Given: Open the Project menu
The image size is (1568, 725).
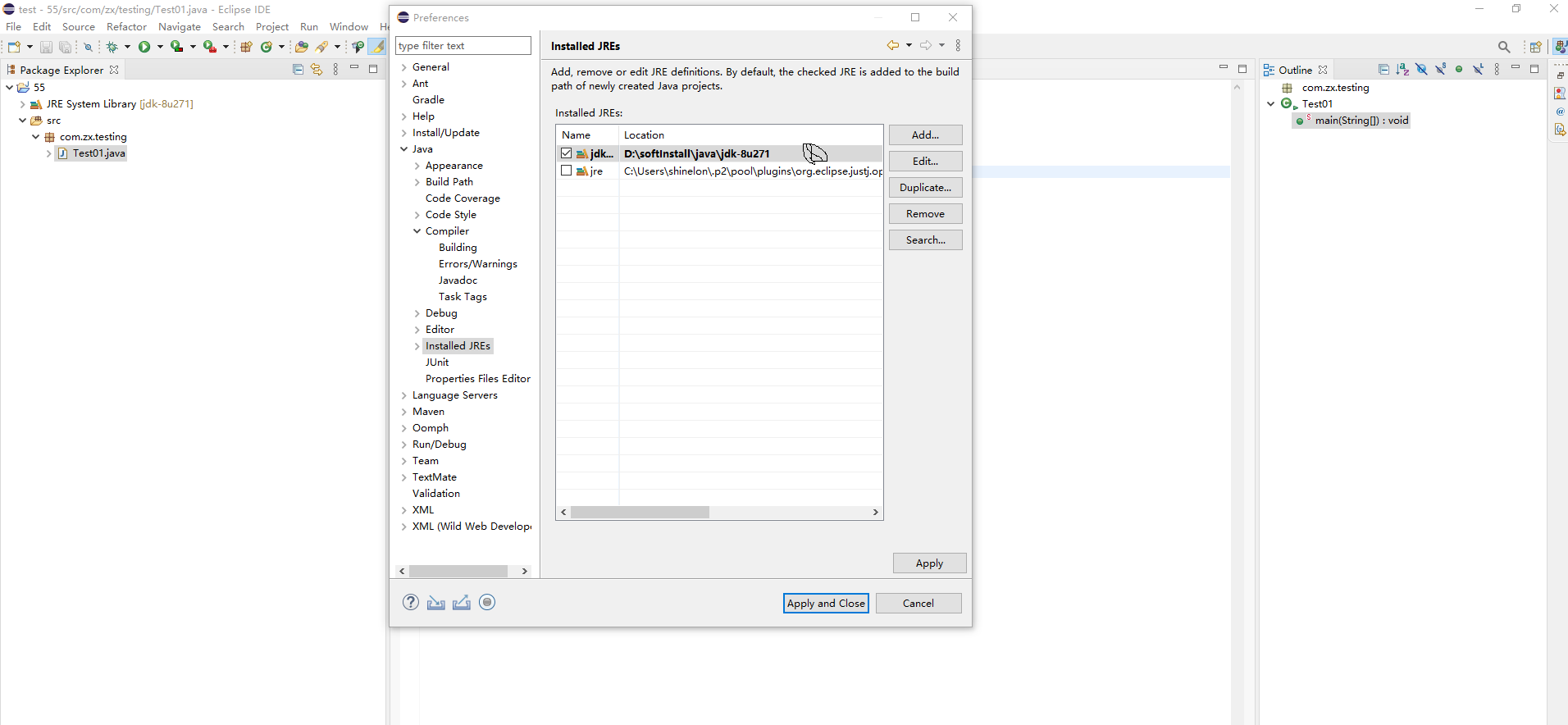Looking at the screenshot, I should pyautogui.click(x=272, y=27).
